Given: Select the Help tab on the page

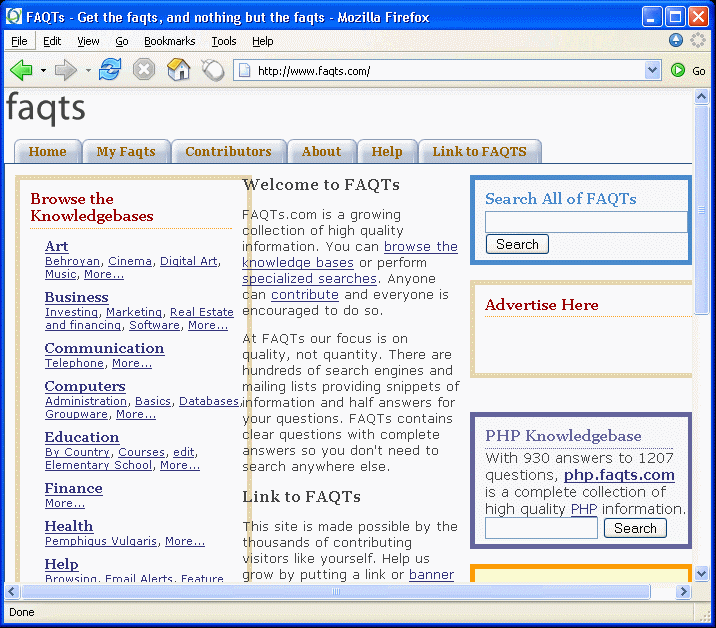Looking at the screenshot, I should pyautogui.click(x=387, y=152).
